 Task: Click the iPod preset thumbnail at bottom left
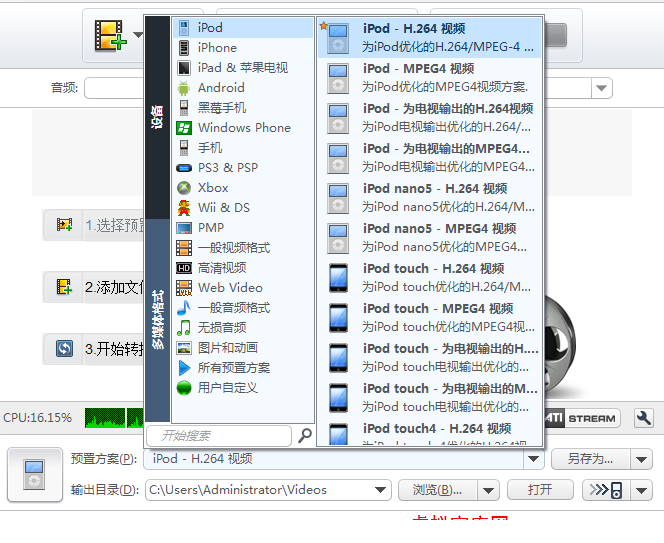(35, 475)
